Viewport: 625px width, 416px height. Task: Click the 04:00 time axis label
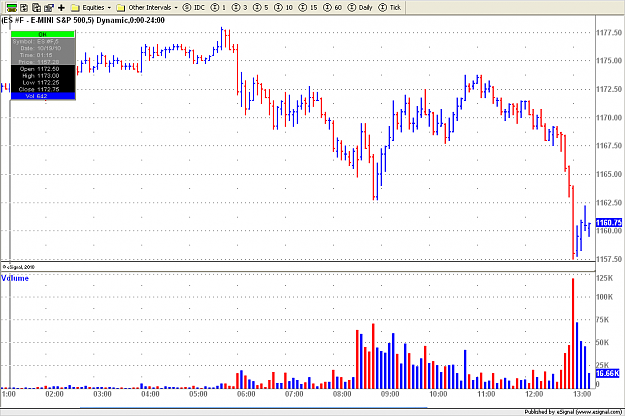click(150, 394)
